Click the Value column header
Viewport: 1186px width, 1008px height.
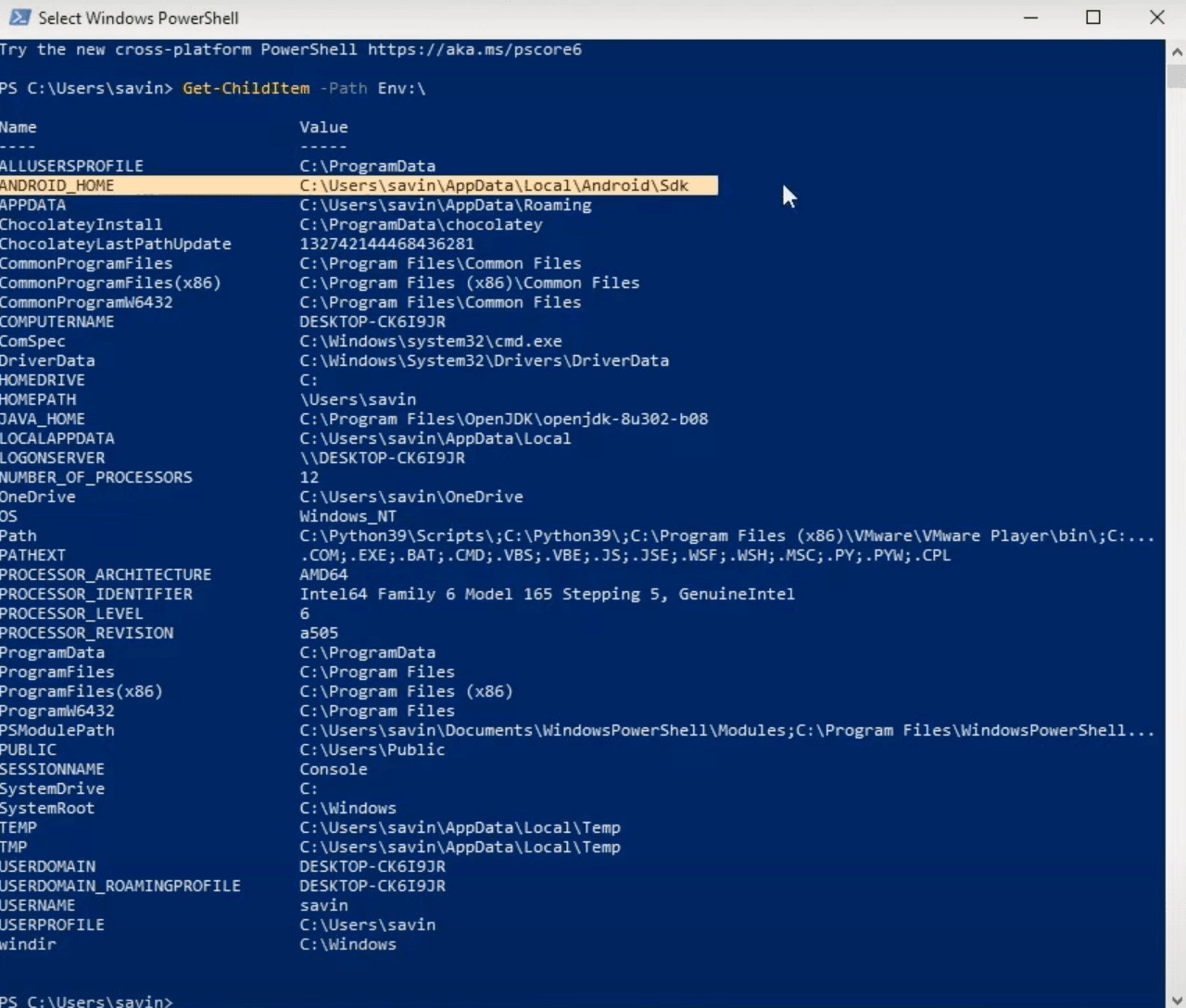tap(323, 127)
